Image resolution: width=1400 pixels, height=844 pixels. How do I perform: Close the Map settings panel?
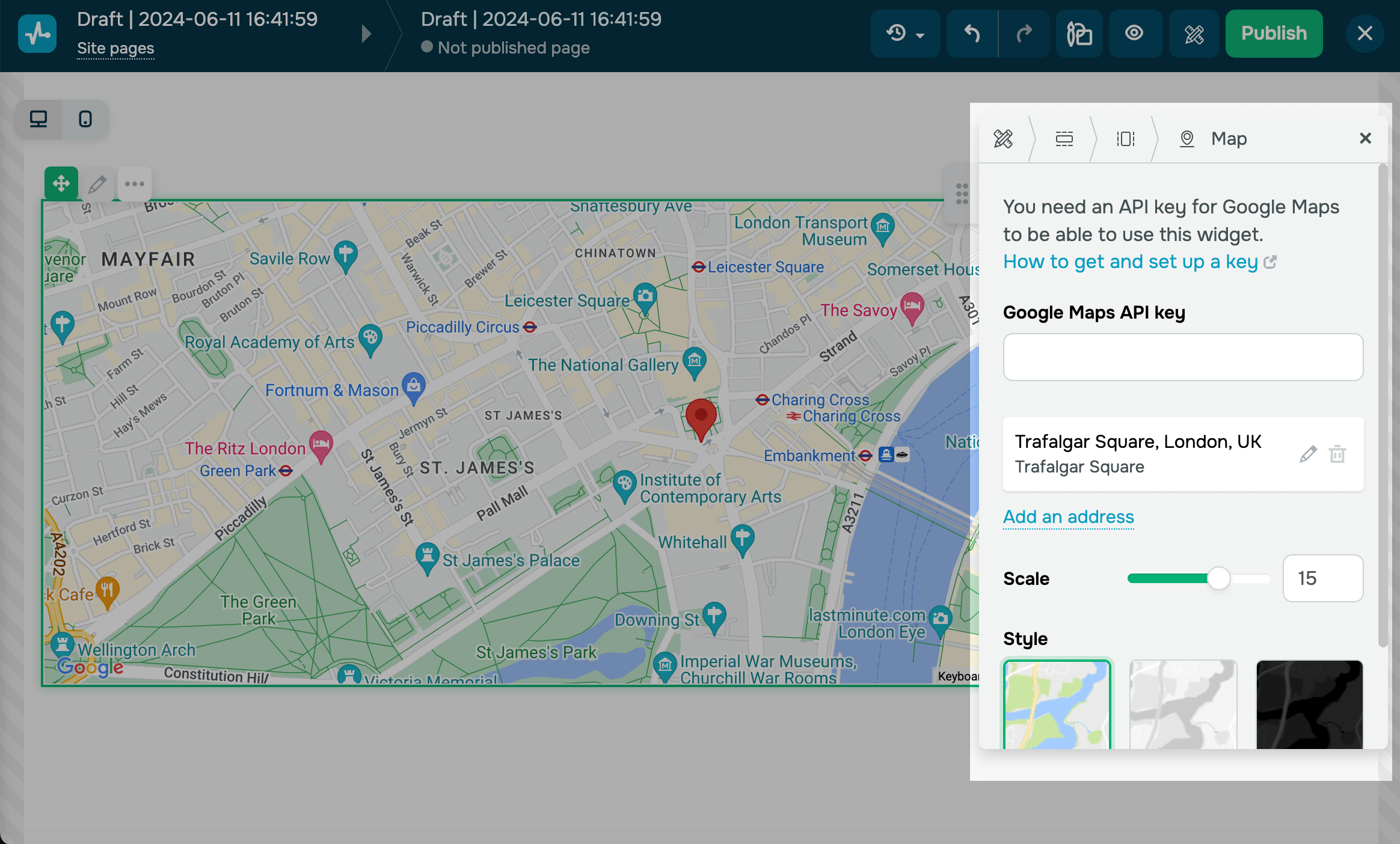click(x=1366, y=138)
